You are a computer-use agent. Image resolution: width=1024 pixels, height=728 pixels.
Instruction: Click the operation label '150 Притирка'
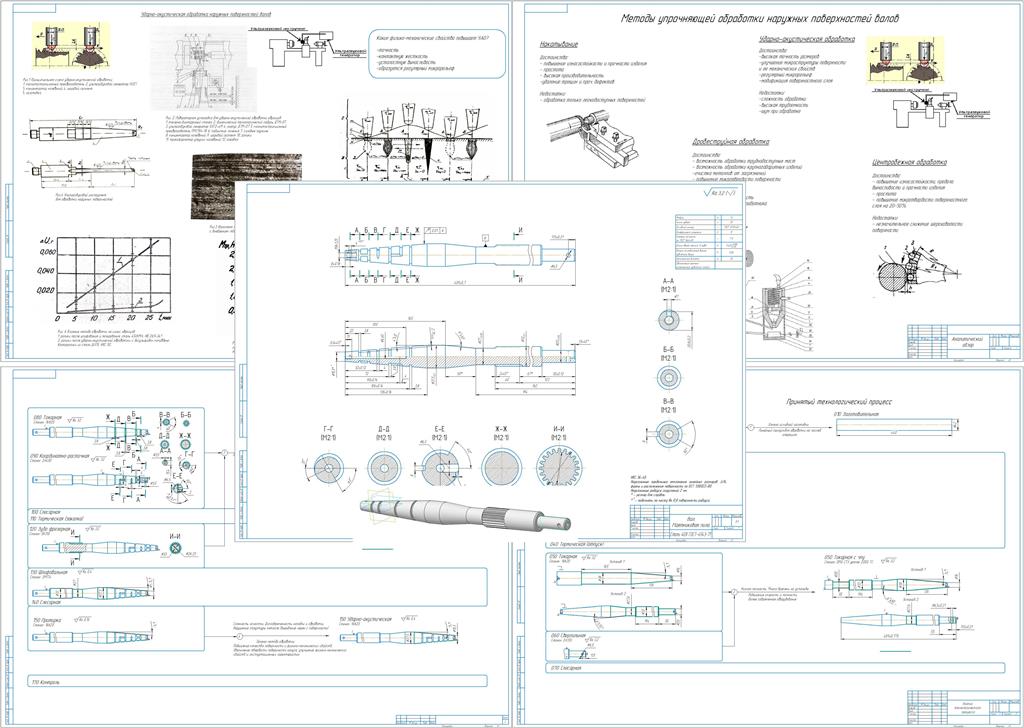(x=48, y=618)
